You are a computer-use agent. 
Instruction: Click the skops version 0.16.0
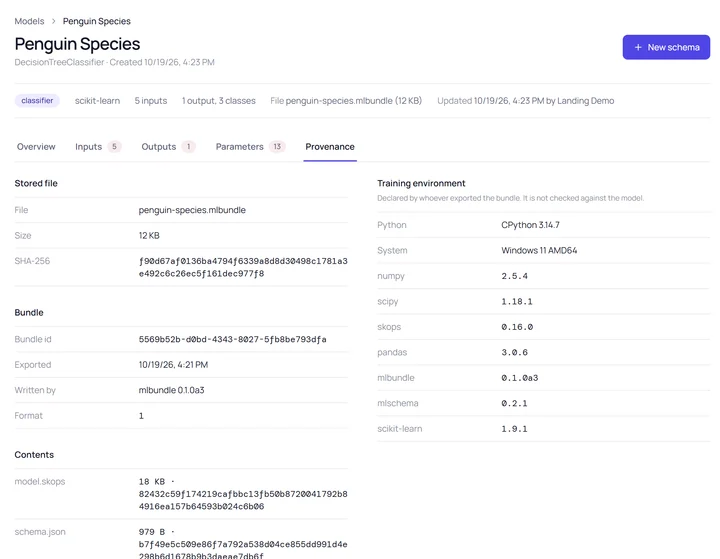coord(517,327)
